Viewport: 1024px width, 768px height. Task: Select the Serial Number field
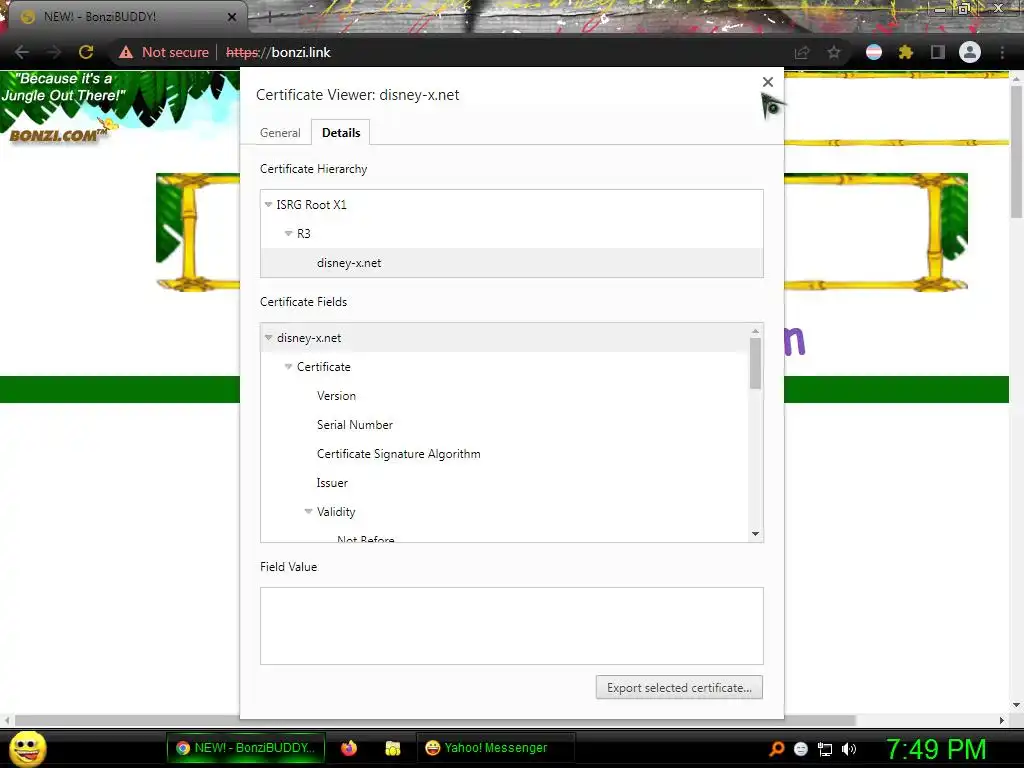(x=505, y=424)
